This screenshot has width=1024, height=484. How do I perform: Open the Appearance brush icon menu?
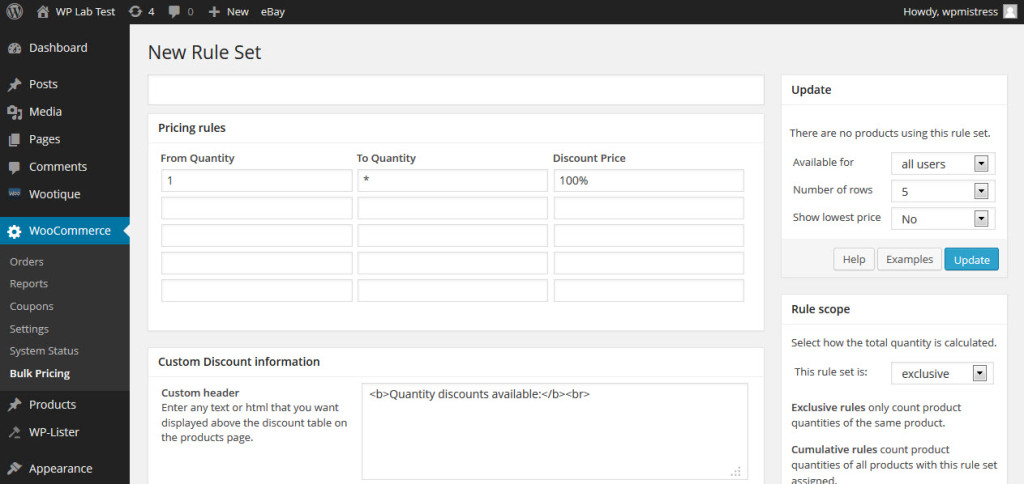point(14,469)
